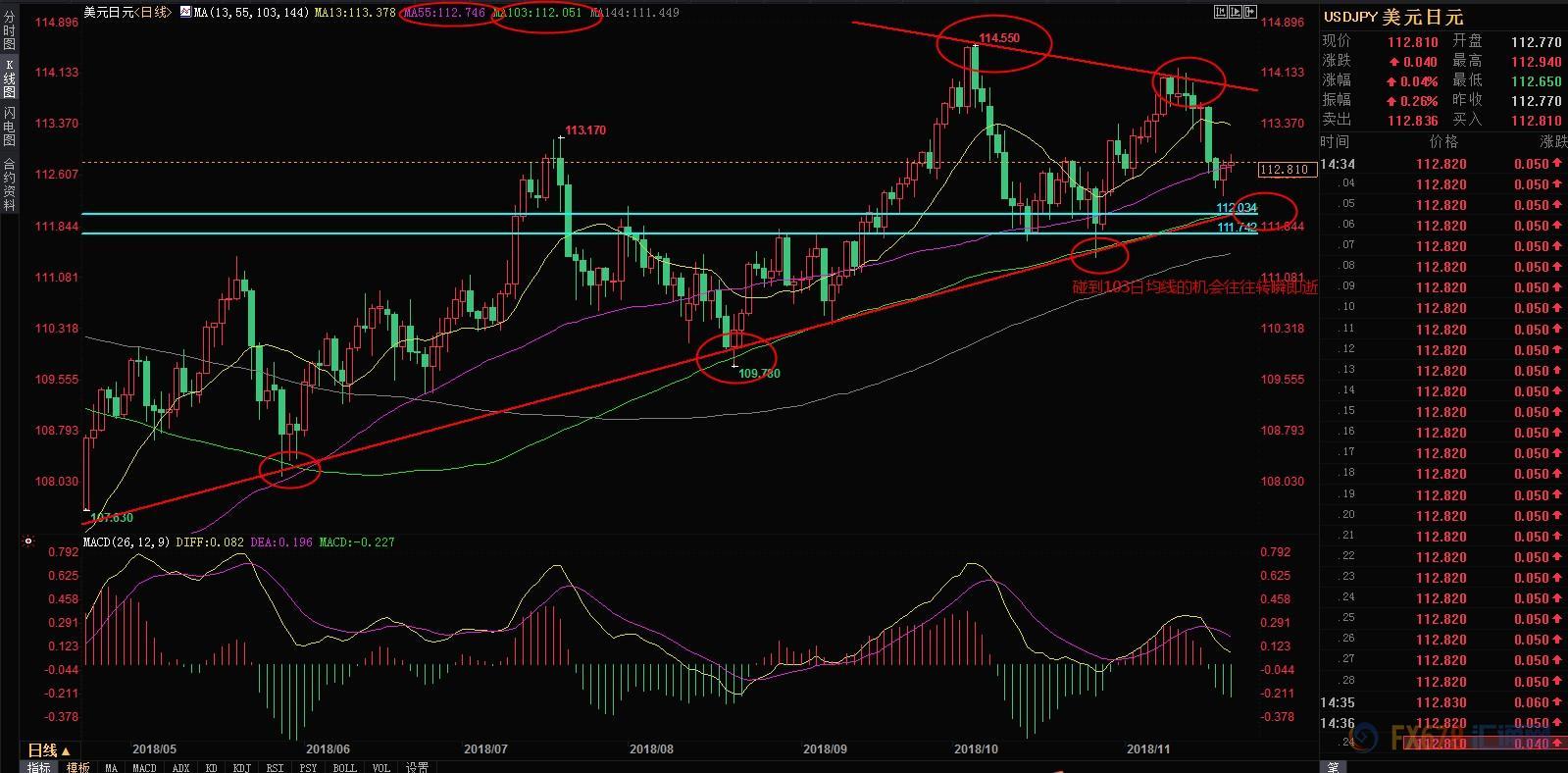Switch to the 分时图 vertical tab
Screen dimensions: 1568x773
tap(9, 29)
